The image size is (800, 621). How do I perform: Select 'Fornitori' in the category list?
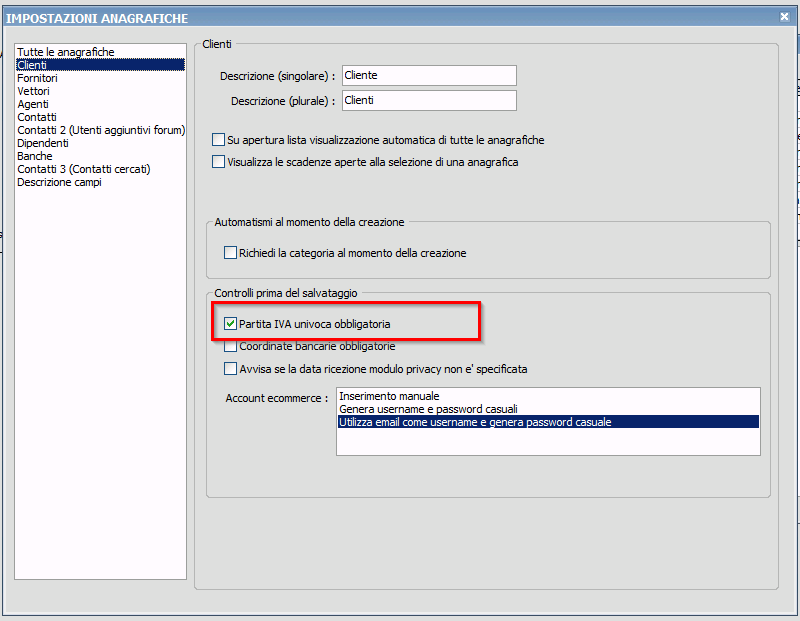click(38, 78)
